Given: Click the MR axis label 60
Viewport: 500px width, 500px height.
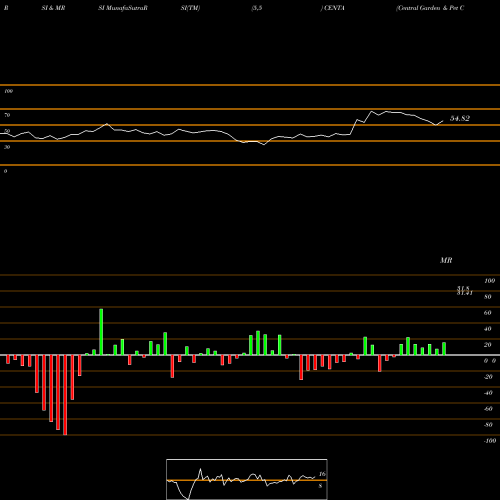Looking at the screenshot, I should pyautogui.click(x=488, y=313).
